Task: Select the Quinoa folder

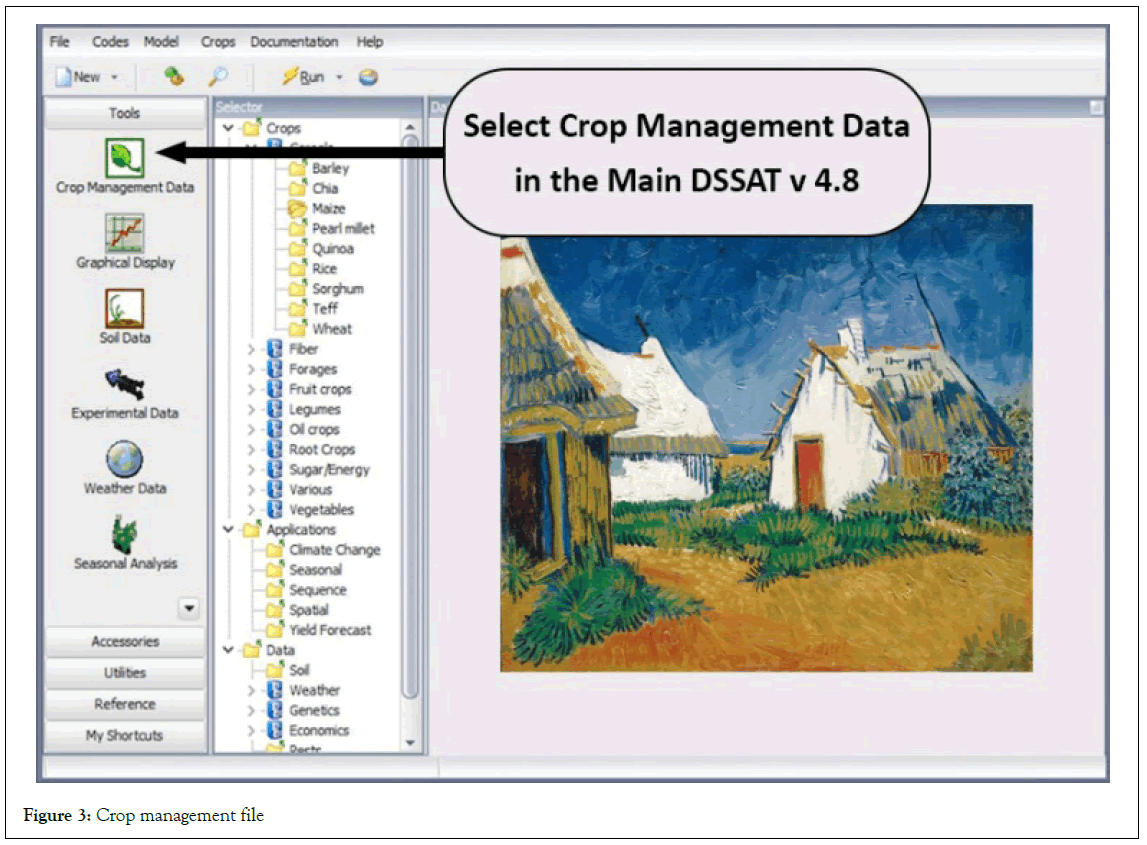Action: pyautogui.click(x=321, y=249)
